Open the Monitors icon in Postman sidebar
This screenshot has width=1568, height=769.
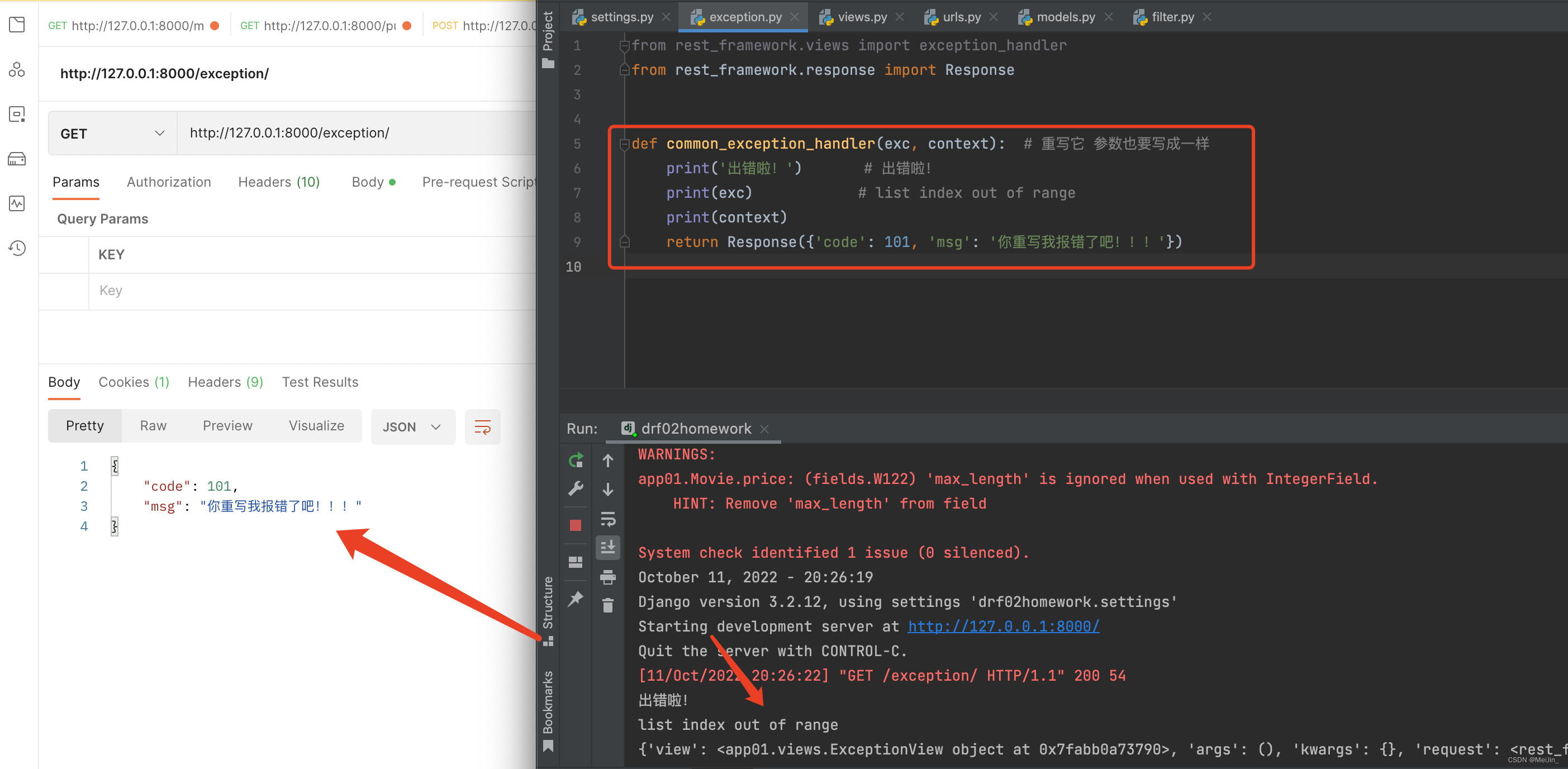point(17,203)
